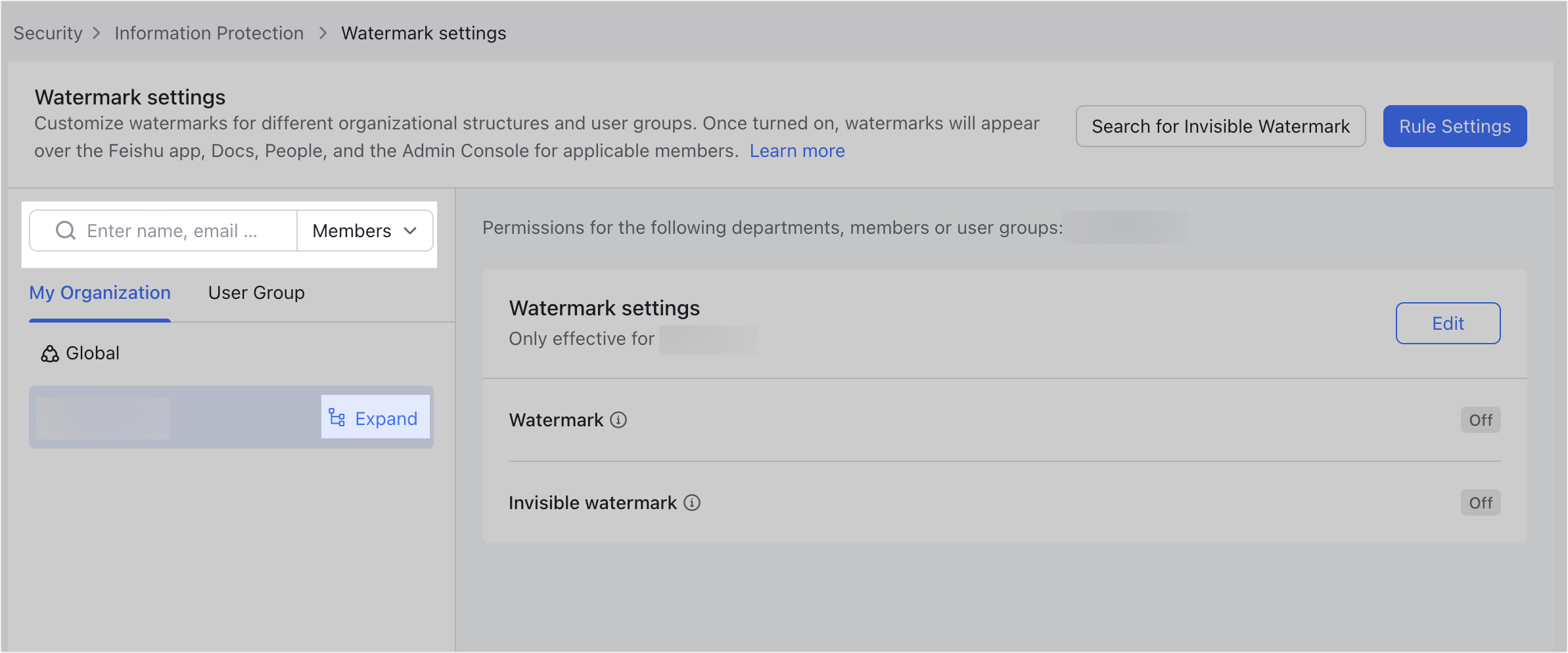Viewport: 1568px width, 653px height.
Task: Click the info icon beside Invisible watermark
Action: click(691, 503)
